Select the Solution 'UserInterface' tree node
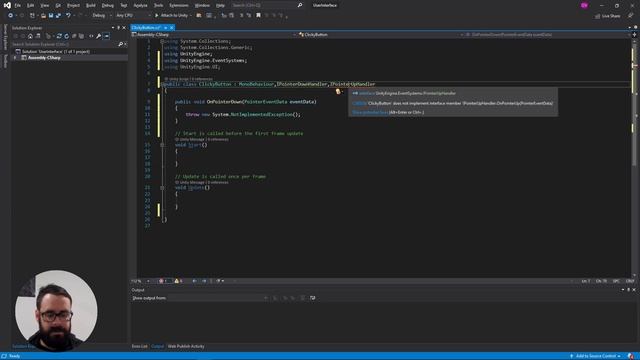This screenshot has width=640, height=360. tap(56, 51)
